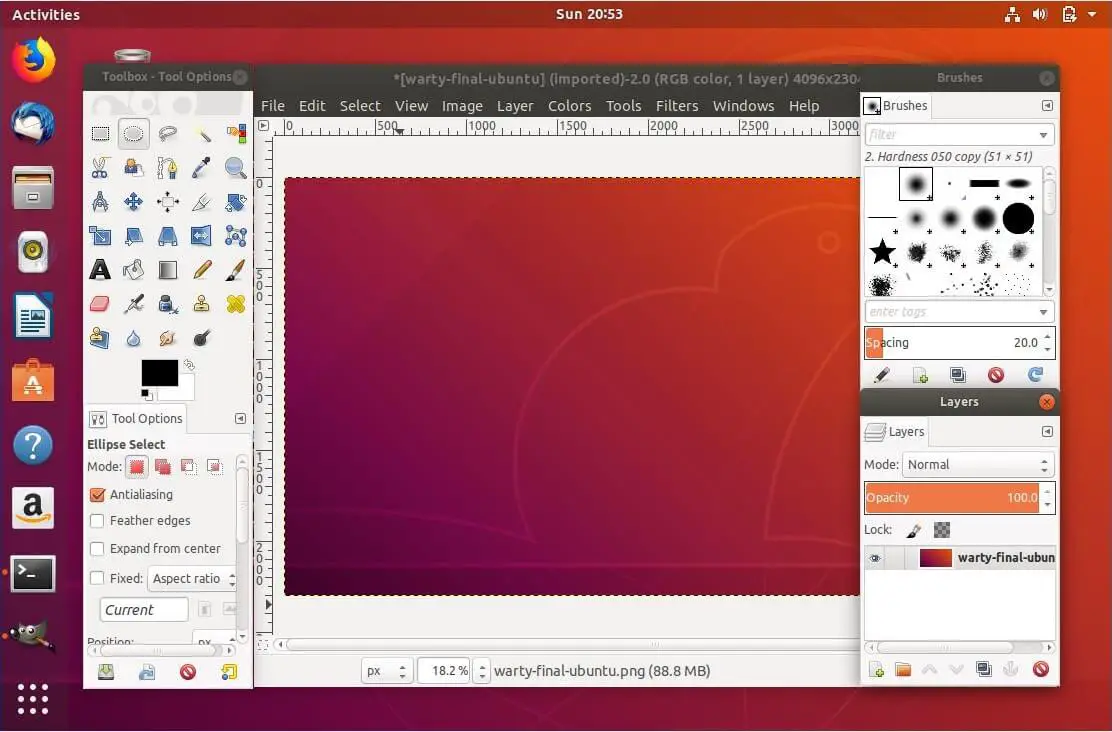Select the Crop tool
The height and width of the screenshot is (732, 1112).
202,201
